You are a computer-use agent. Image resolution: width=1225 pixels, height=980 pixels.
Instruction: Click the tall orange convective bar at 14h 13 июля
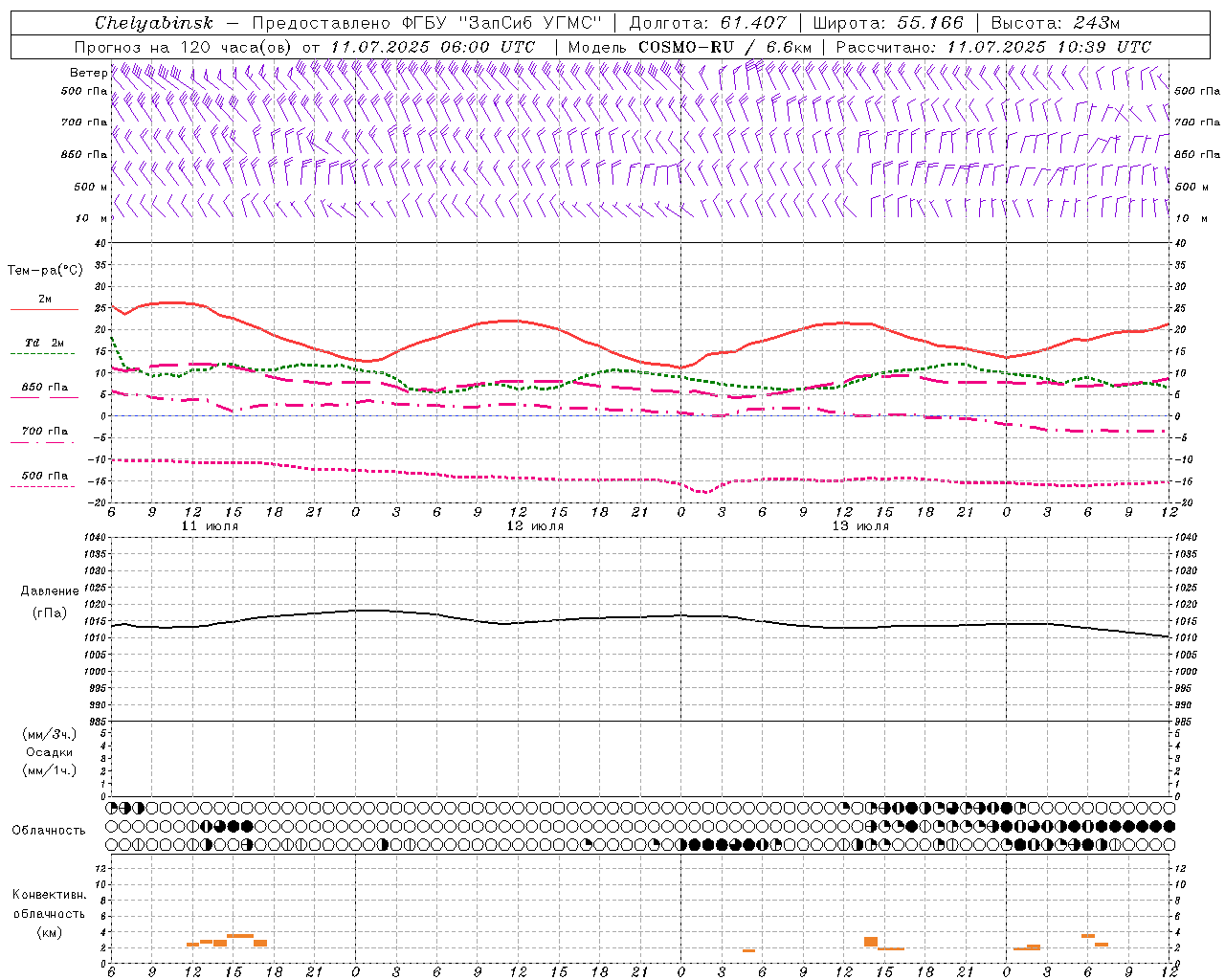coord(871,942)
